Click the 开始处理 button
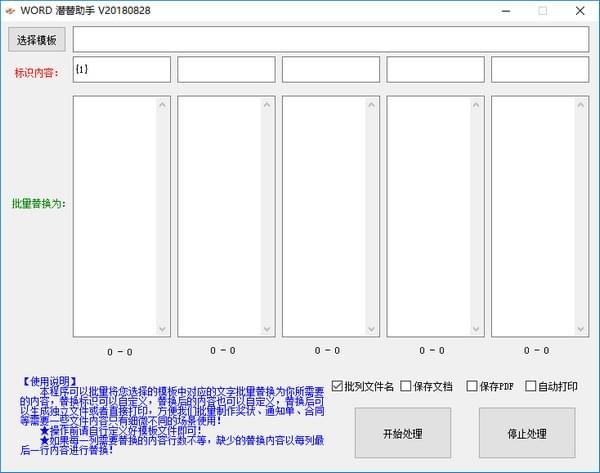Viewport: 600px width, 473px height. point(403,433)
